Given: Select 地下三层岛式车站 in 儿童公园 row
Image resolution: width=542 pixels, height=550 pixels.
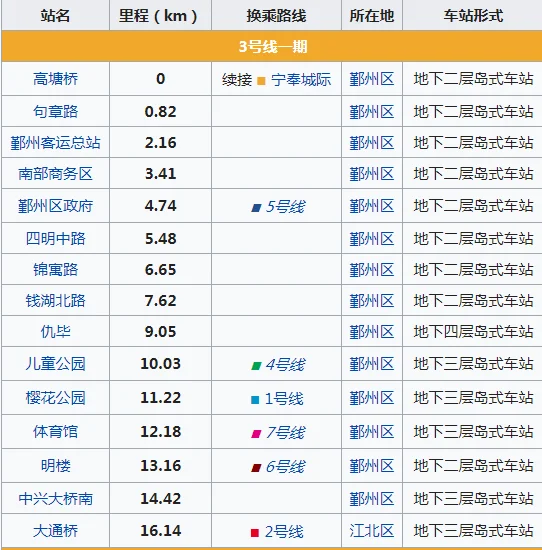Looking at the screenshot, I should [x=473, y=364].
